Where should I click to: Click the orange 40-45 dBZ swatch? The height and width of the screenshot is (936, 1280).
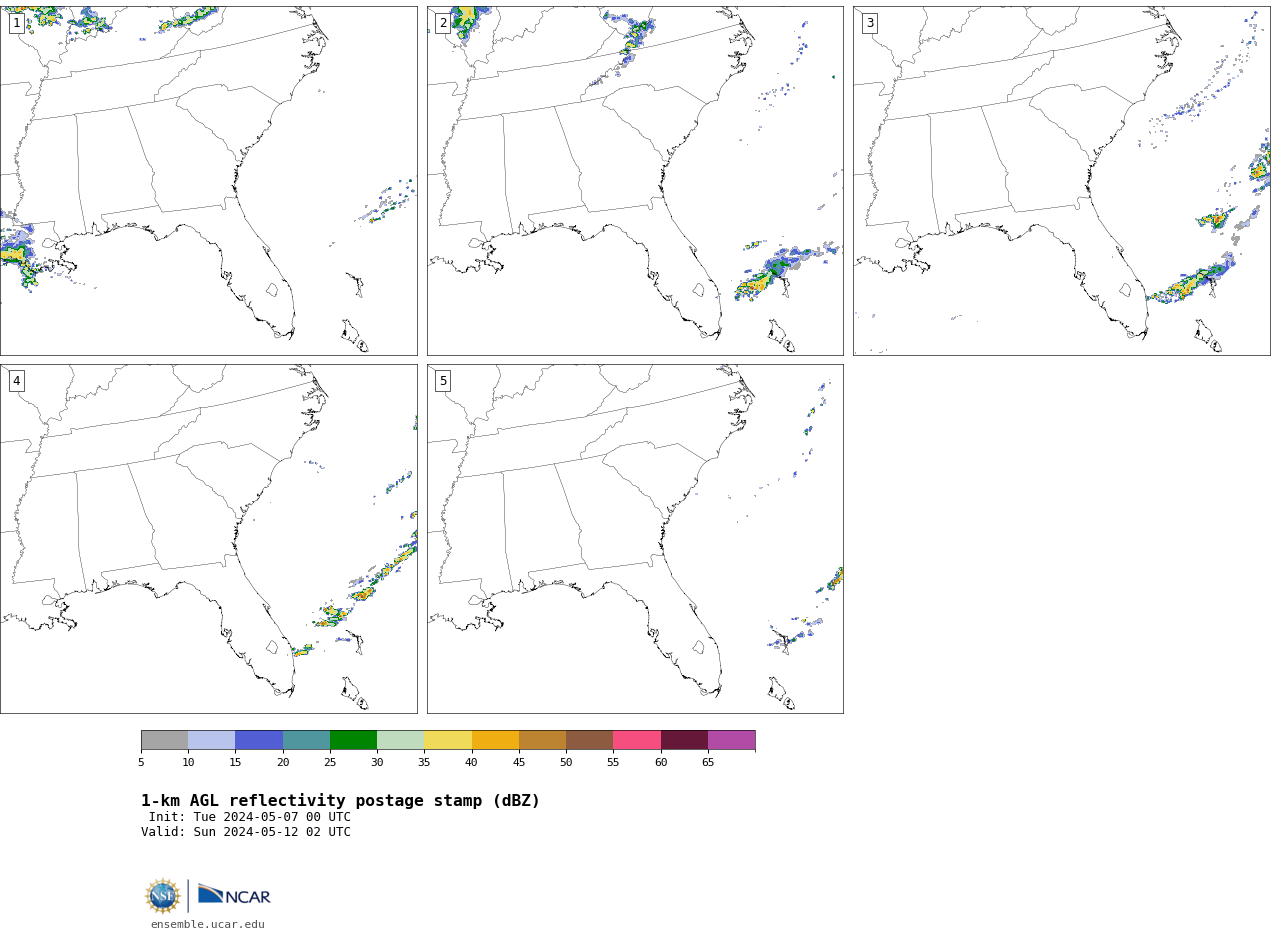point(495,740)
